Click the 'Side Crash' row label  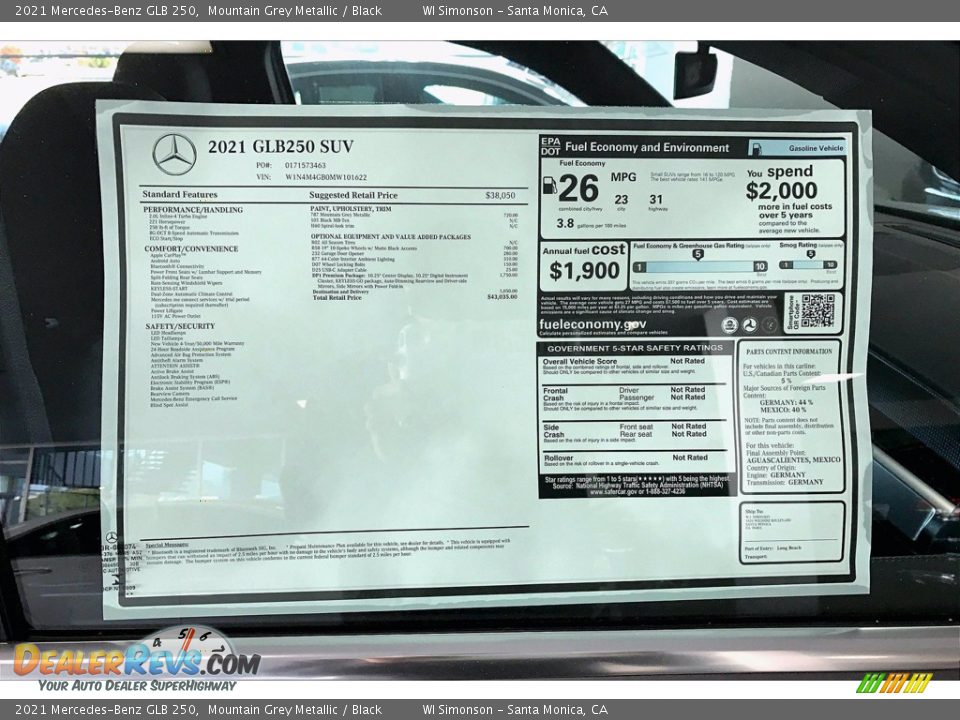click(553, 430)
